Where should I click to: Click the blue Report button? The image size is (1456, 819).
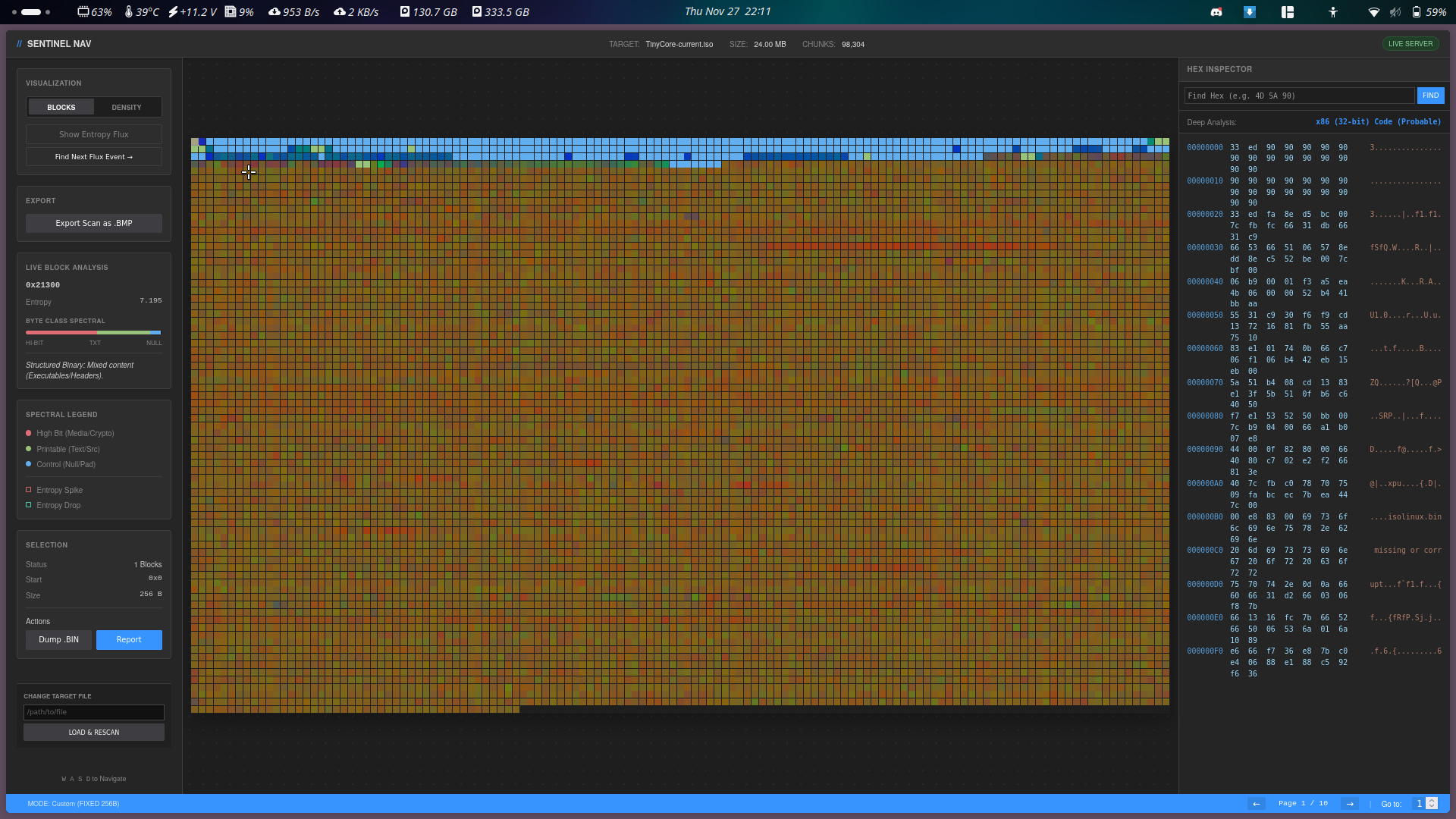(x=129, y=640)
